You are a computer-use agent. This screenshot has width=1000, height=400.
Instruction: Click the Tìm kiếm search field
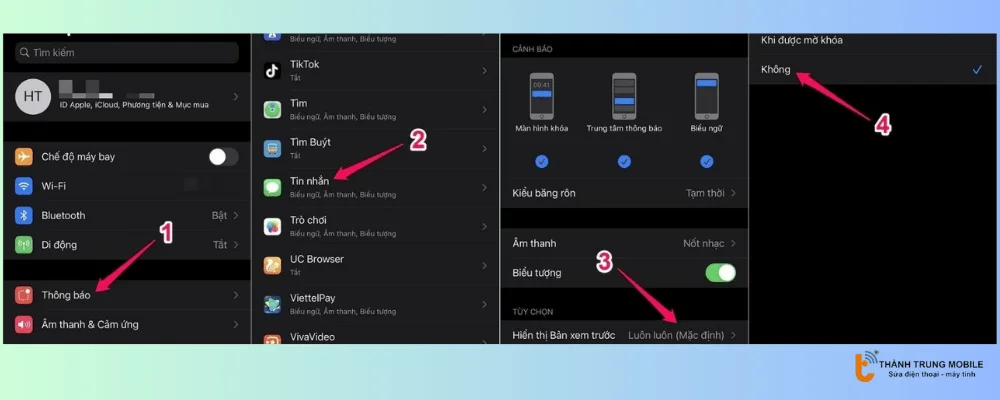pos(128,52)
